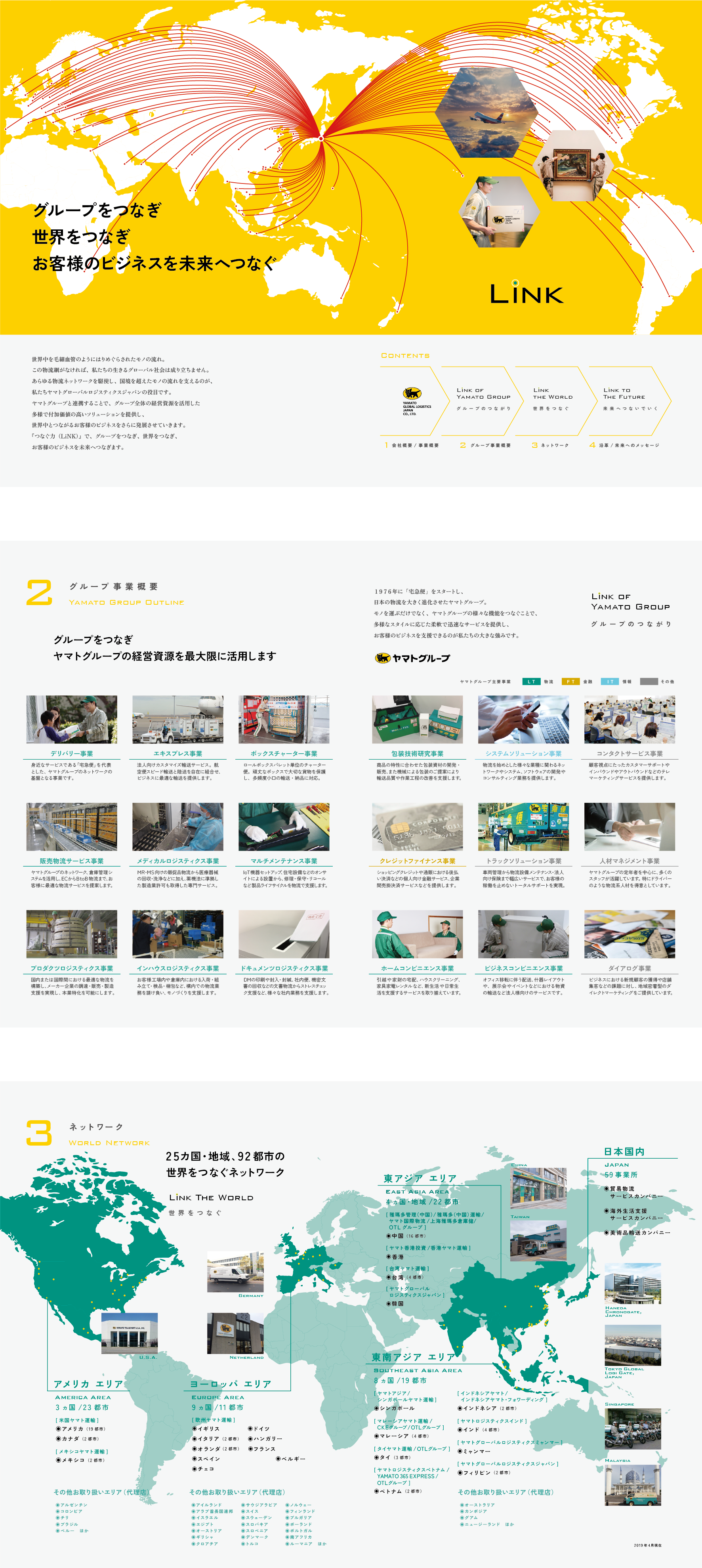Click the ドキュメントロジスティクス事業 title

click(284, 968)
